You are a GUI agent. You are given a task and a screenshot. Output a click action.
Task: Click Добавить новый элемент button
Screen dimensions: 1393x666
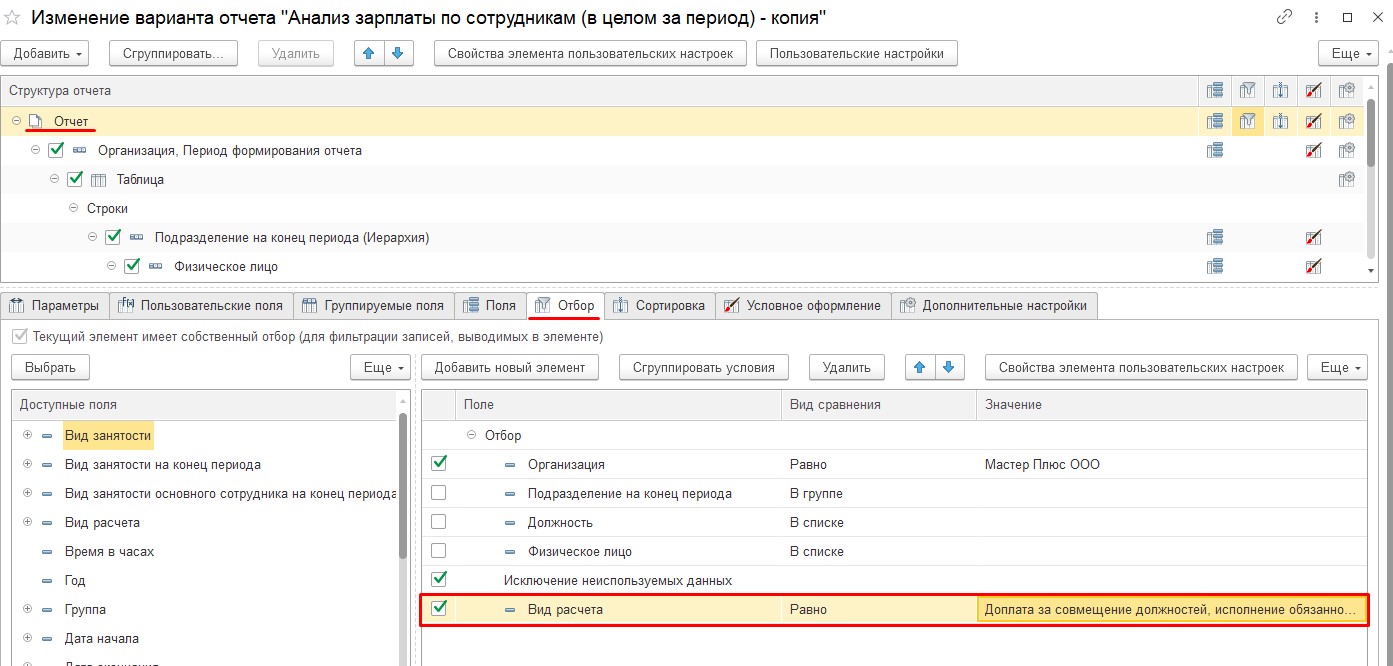[510, 367]
